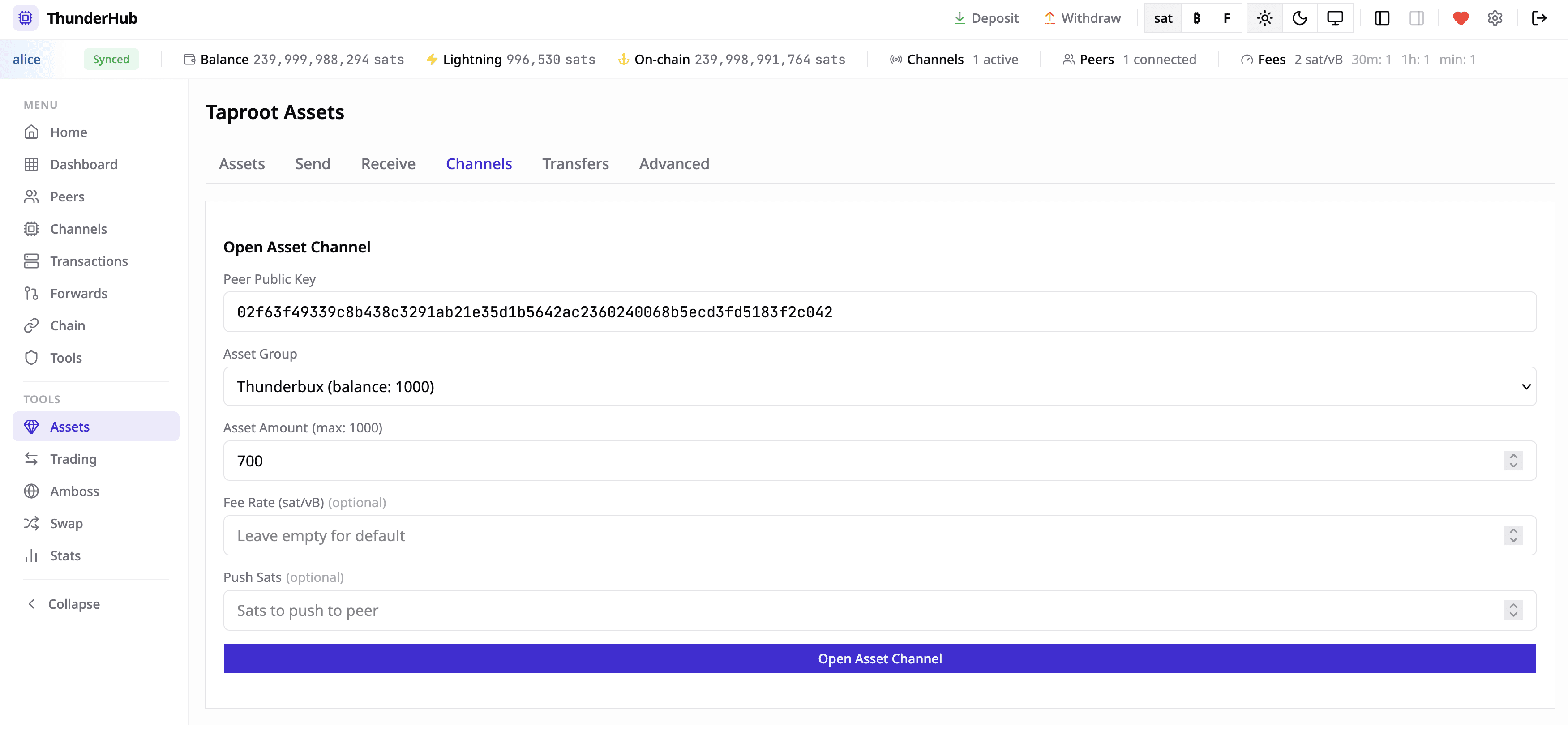This screenshot has height=752, width=1568.
Task: Open Amboss from the tools sidebar
Action: (74, 491)
